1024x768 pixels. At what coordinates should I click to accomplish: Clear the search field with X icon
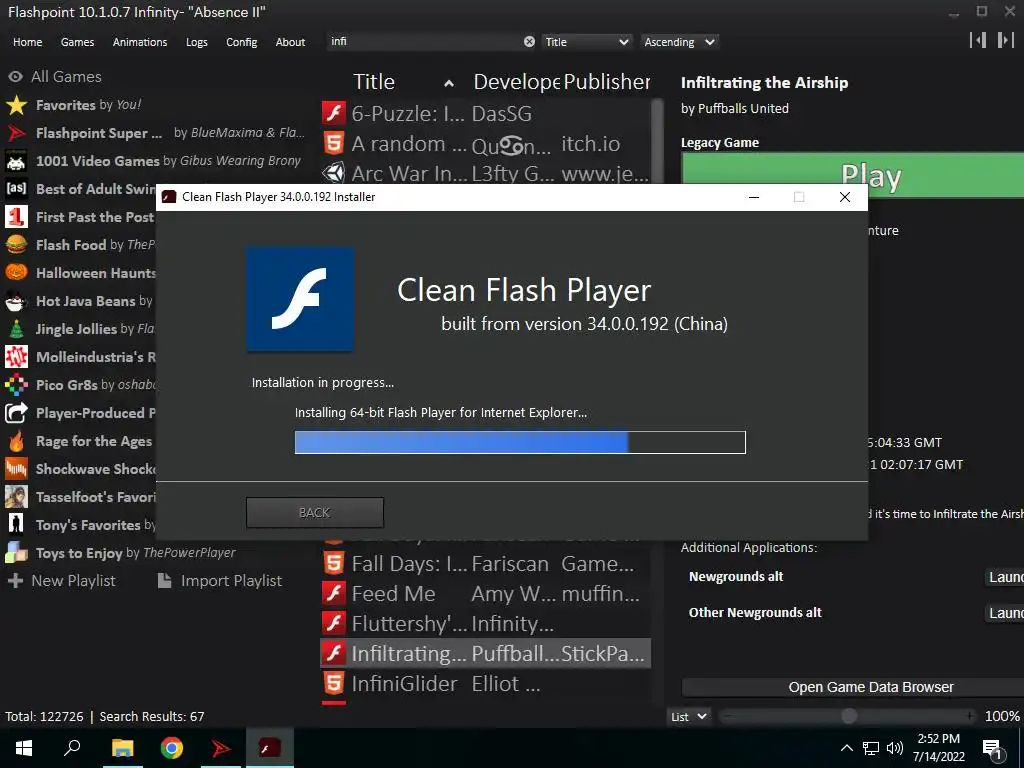pyautogui.click(x=529, y=42)
